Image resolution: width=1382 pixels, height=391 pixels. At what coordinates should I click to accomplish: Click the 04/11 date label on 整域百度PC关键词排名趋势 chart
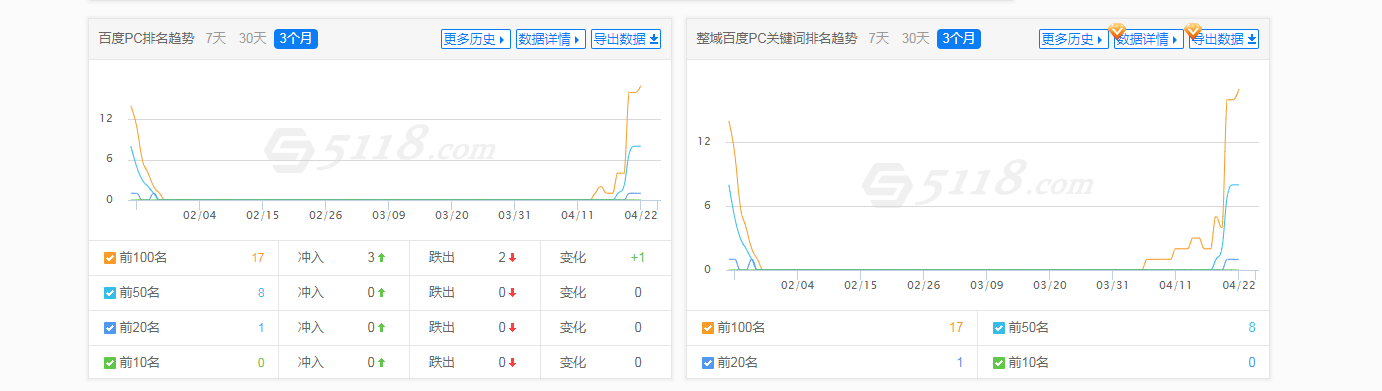tap(1176, 285)
